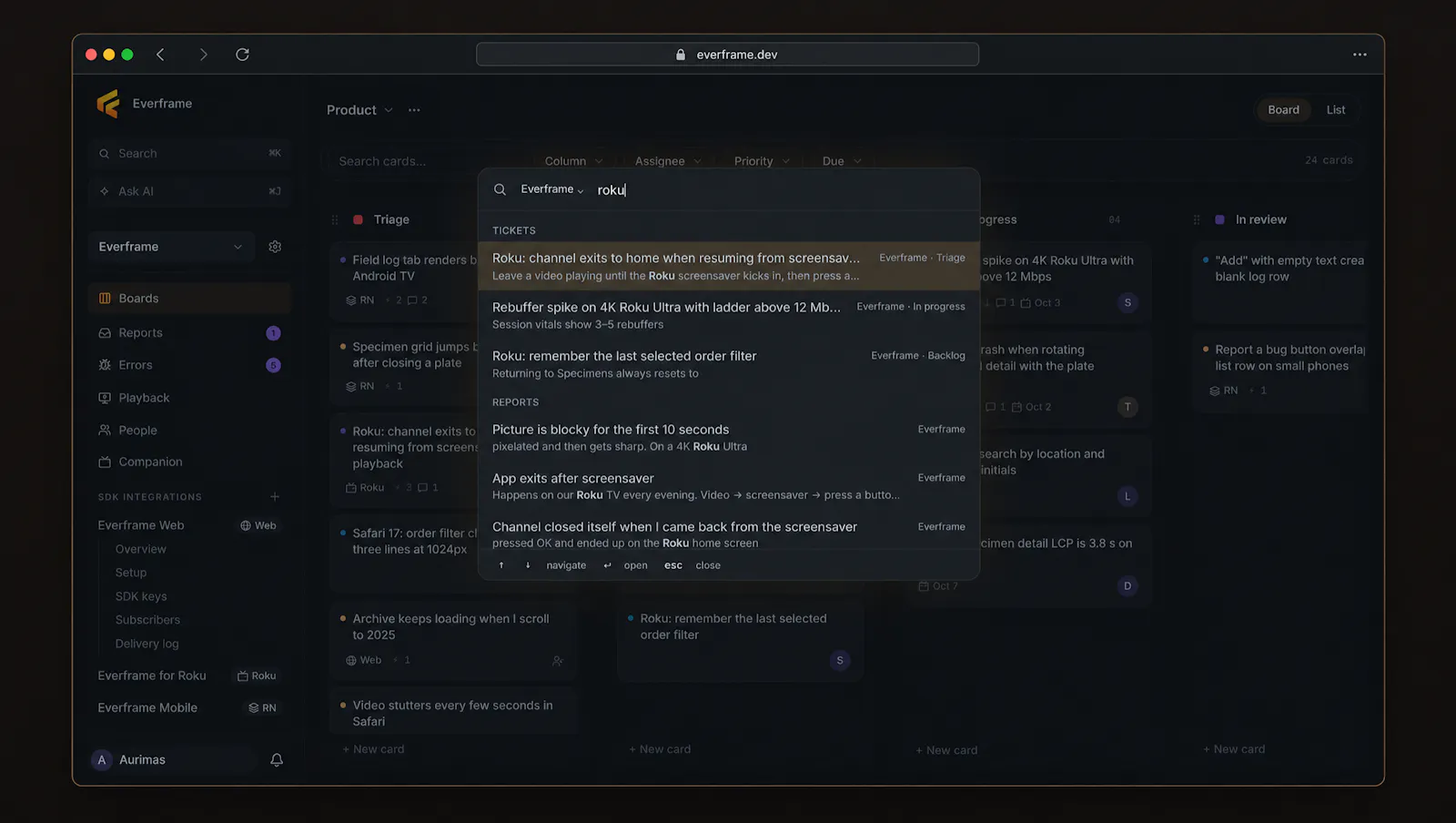
Task: Open Rebuffer spike on 4K Roku ticket result
Action: 729,315
